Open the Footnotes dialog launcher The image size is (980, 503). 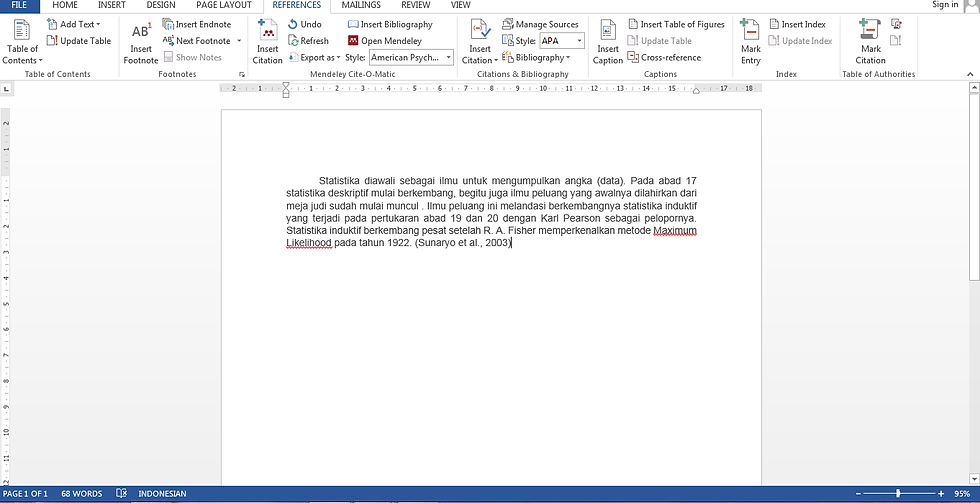241,74
